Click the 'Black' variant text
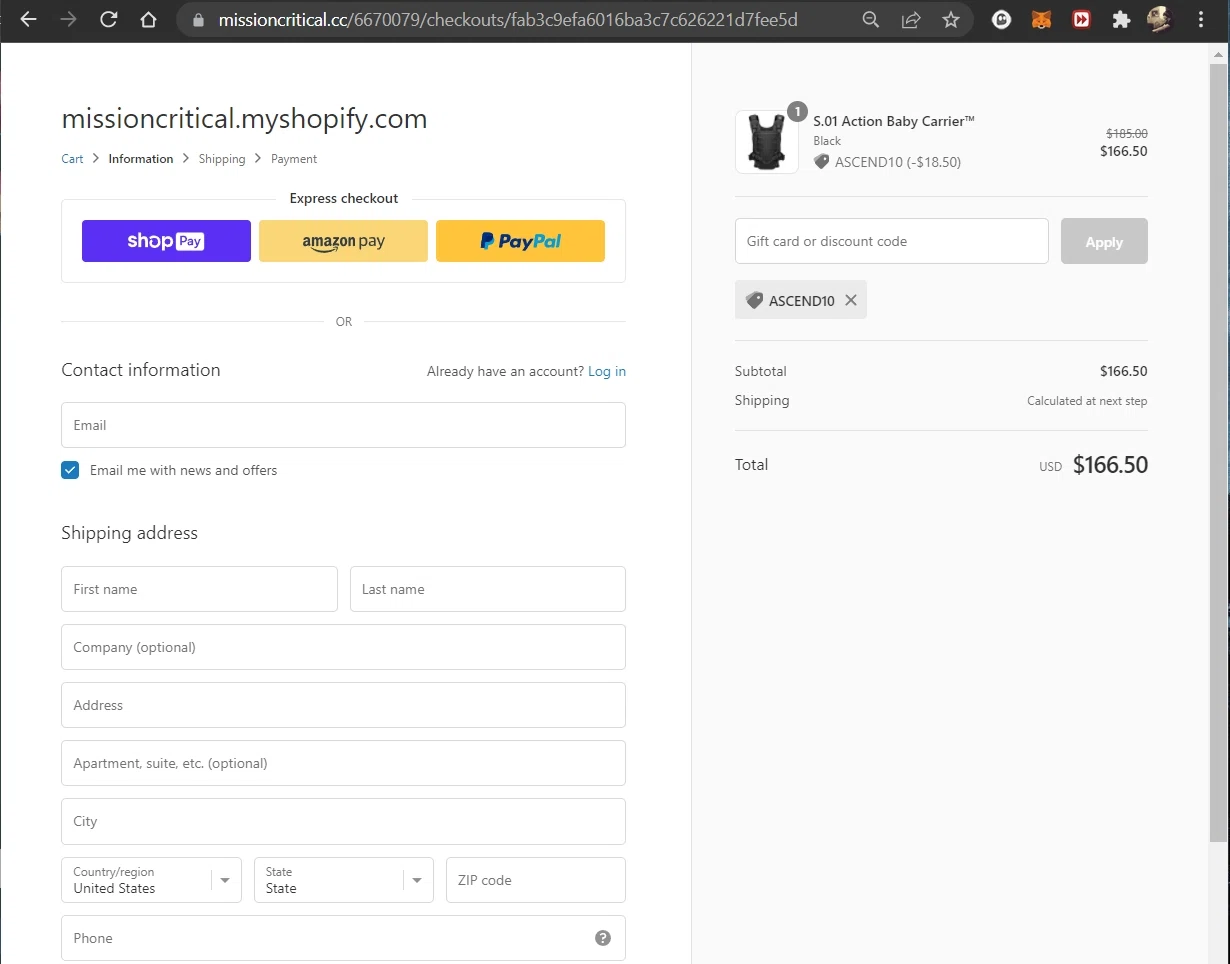 tap(827, 141)
